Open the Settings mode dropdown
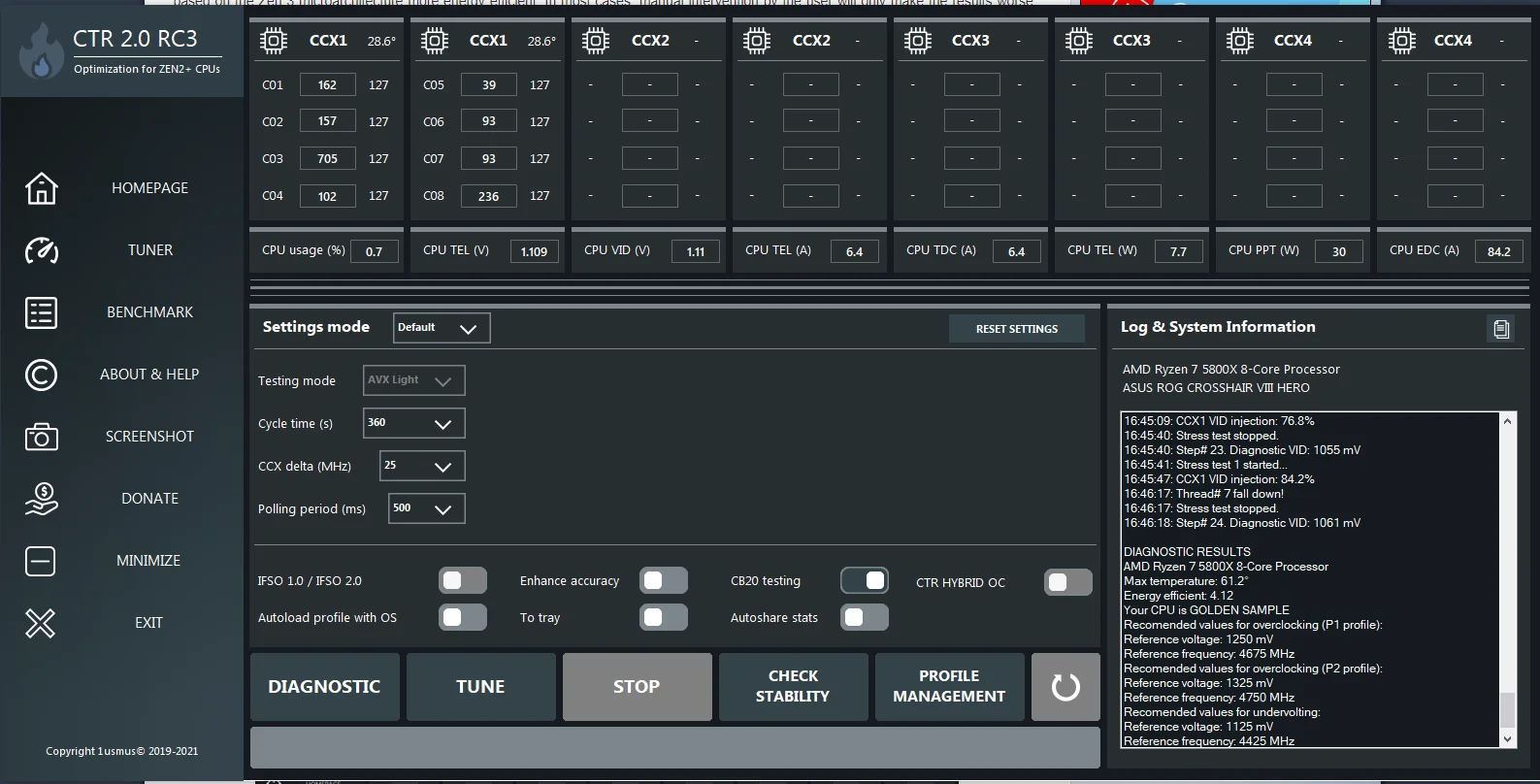Viewport: 1540px width, 784px height. pos(442,328)
